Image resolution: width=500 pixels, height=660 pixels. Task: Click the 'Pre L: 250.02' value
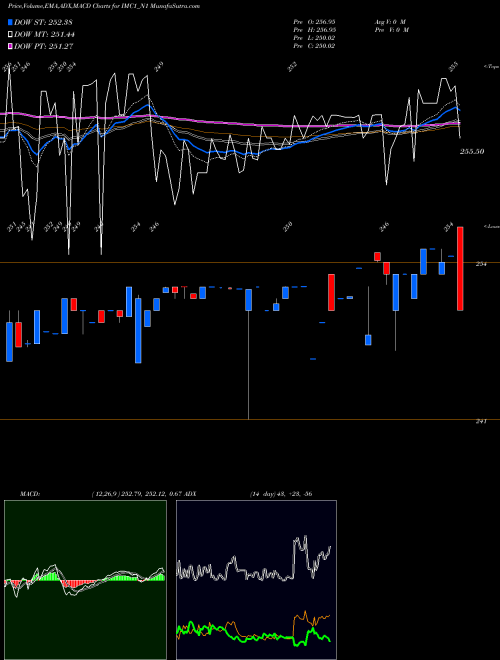click(x=314, y=38)
